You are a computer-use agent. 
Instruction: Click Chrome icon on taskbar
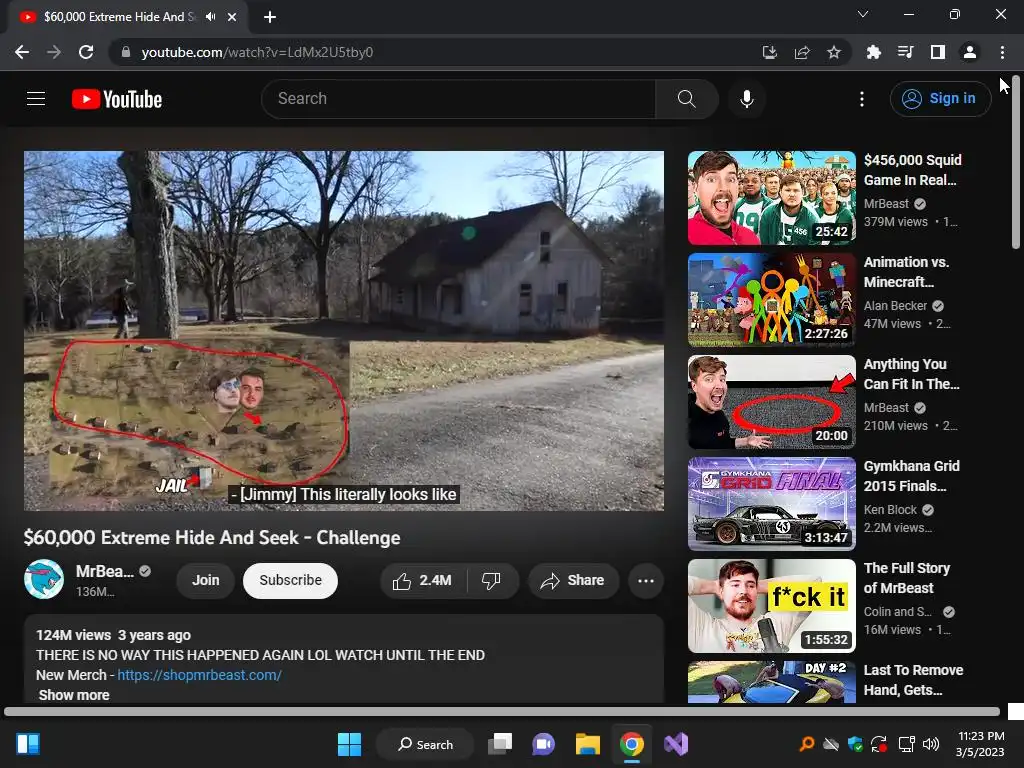632,744
